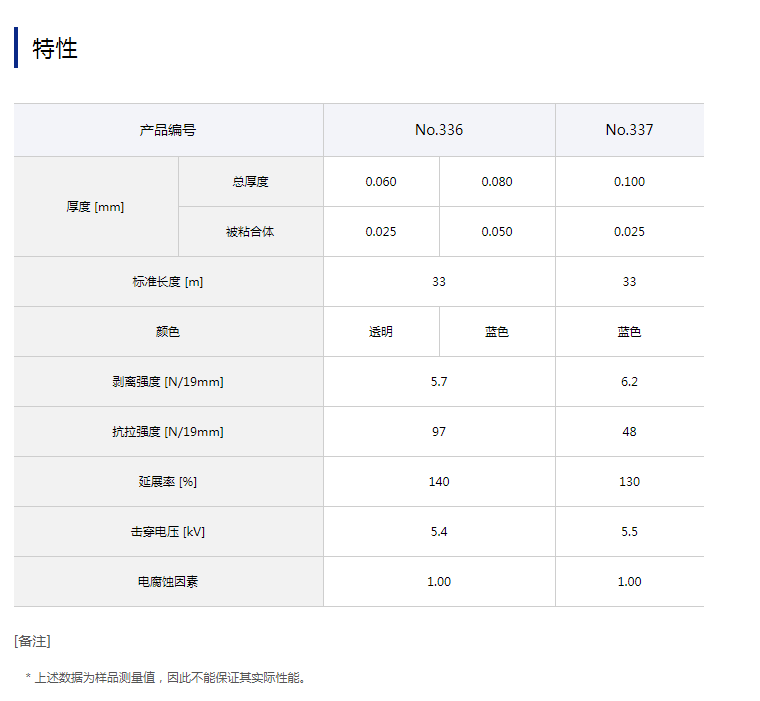The width and height of the screenshot is (760, 701).
Task: Select the 厚度 [mm] row label
Action: [96, 207]
